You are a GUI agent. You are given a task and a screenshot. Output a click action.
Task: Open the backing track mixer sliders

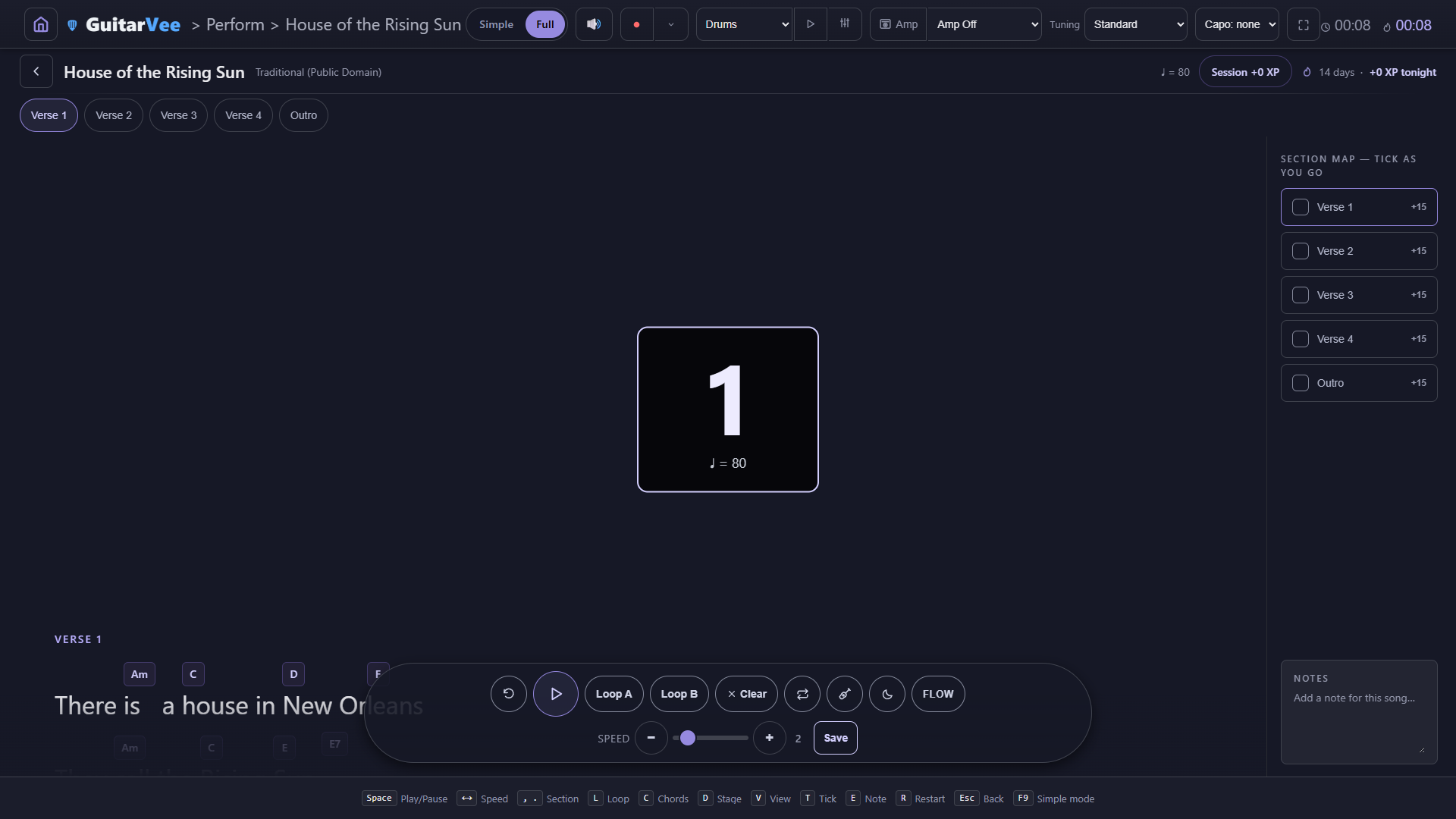(845, 24)
